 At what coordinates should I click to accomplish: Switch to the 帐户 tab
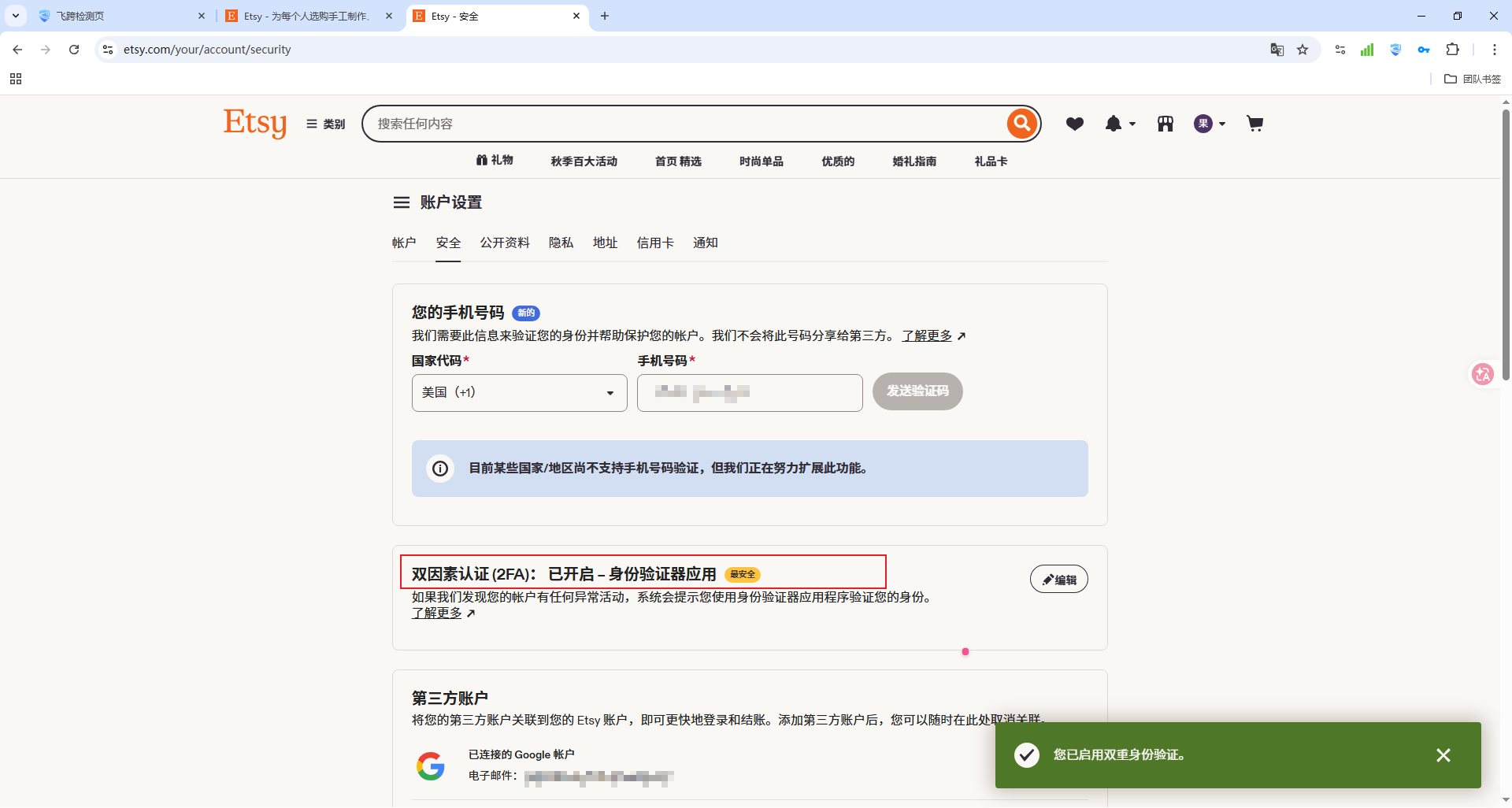click(404, 243)
